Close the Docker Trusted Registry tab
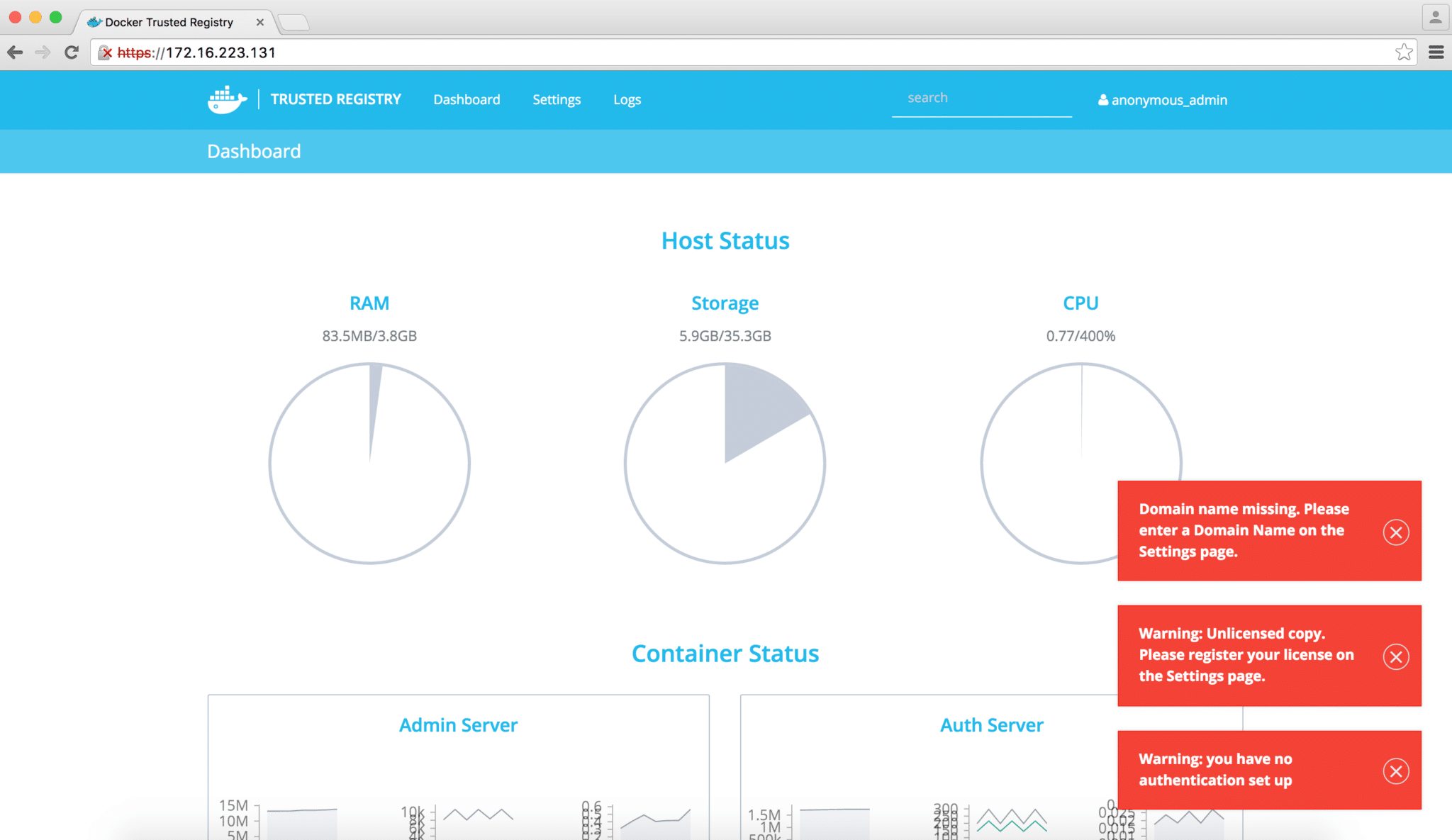This screenshot has width=1452, height=840. 260,22
